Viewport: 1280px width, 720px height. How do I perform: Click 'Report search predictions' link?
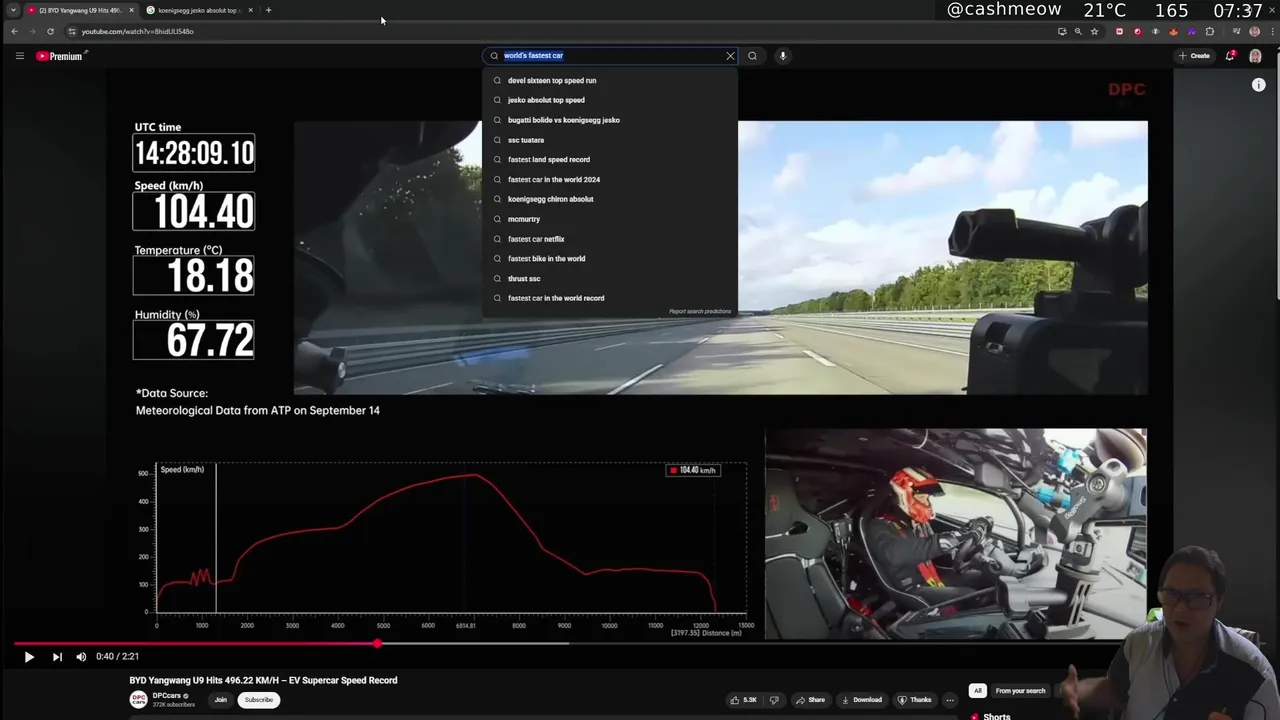[700, 311]
